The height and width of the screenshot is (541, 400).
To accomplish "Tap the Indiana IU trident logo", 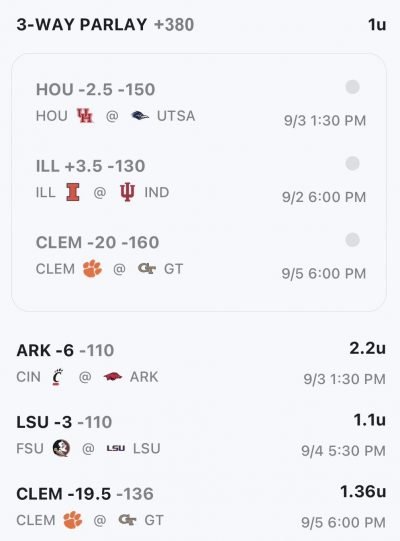I will point(127,192).
